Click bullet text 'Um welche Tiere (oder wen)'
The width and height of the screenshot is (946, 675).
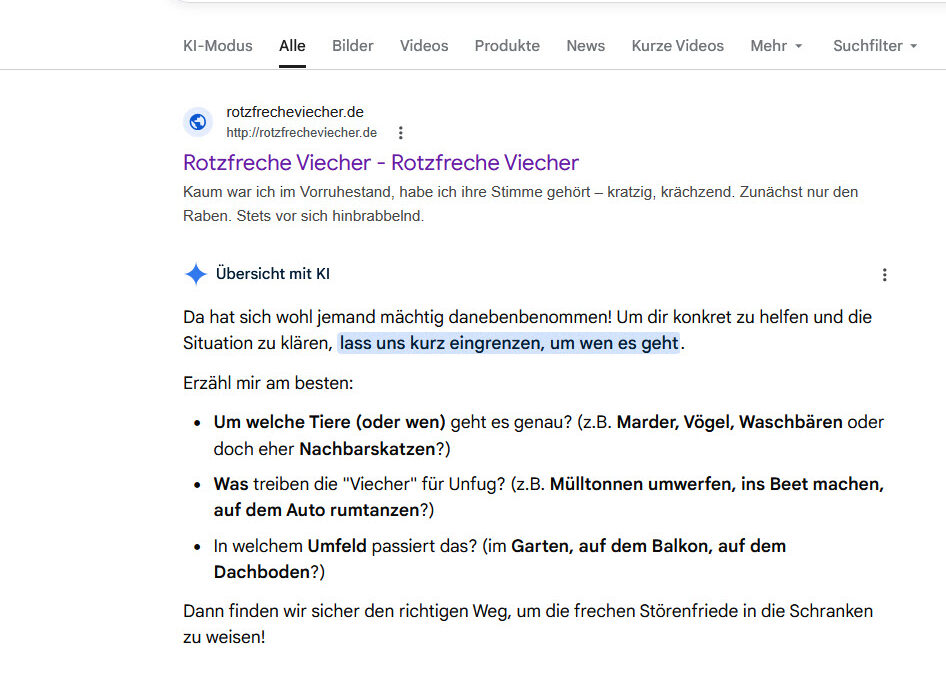tap(329, 422)
